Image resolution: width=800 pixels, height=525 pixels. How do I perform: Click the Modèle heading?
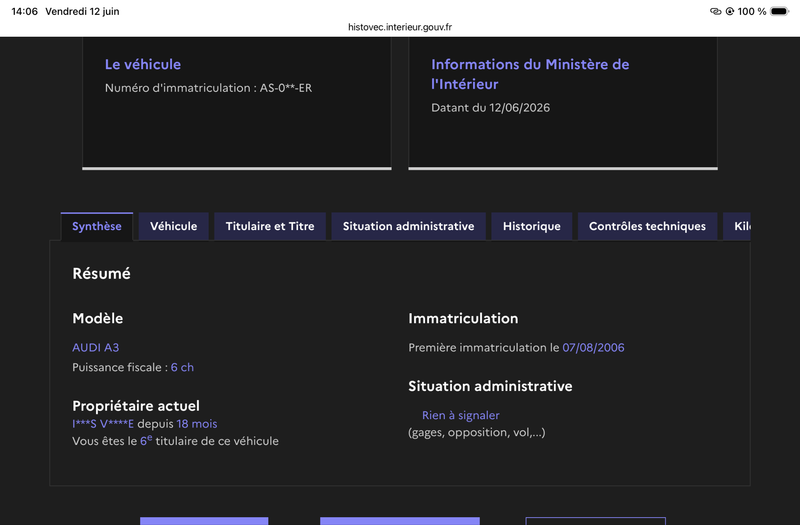click(97, 318)
